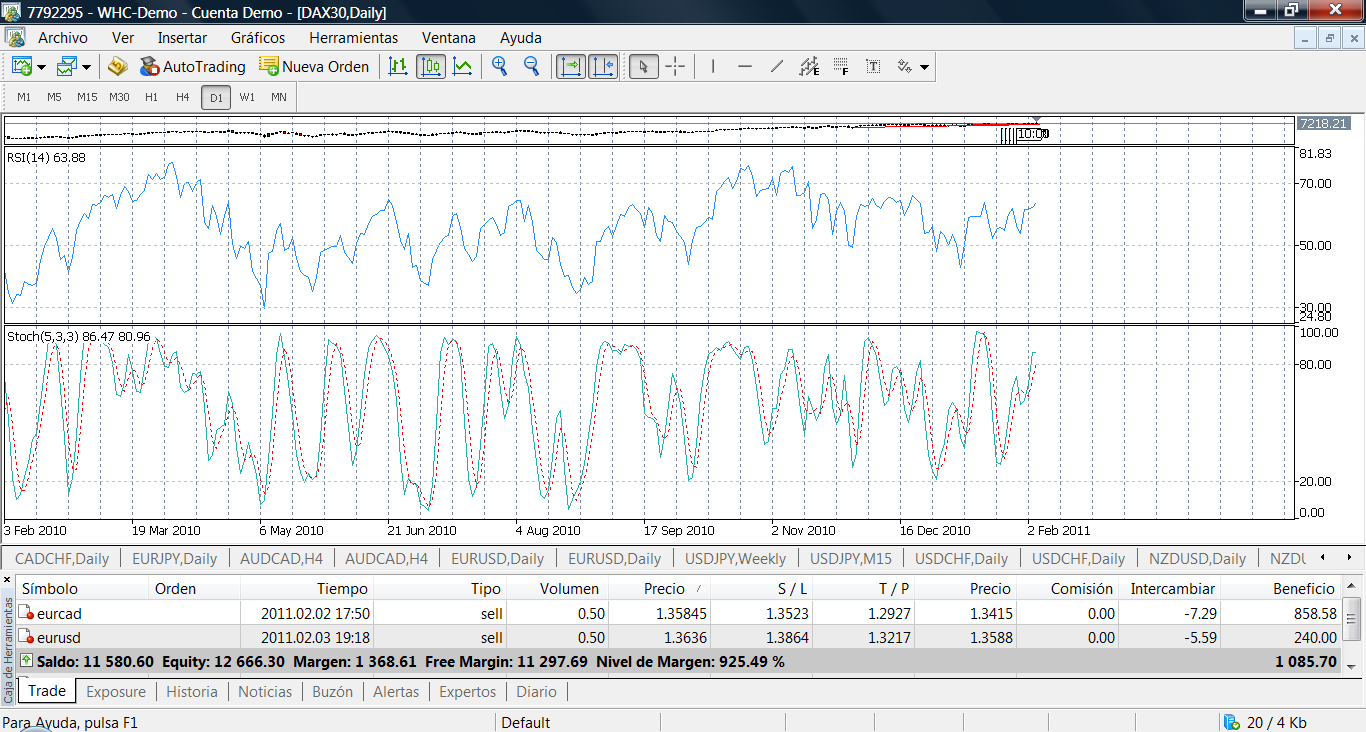Expand the arrows and shapes dropdown
1366x732 pixels.
pyautogui.click(x=925, y=67)
